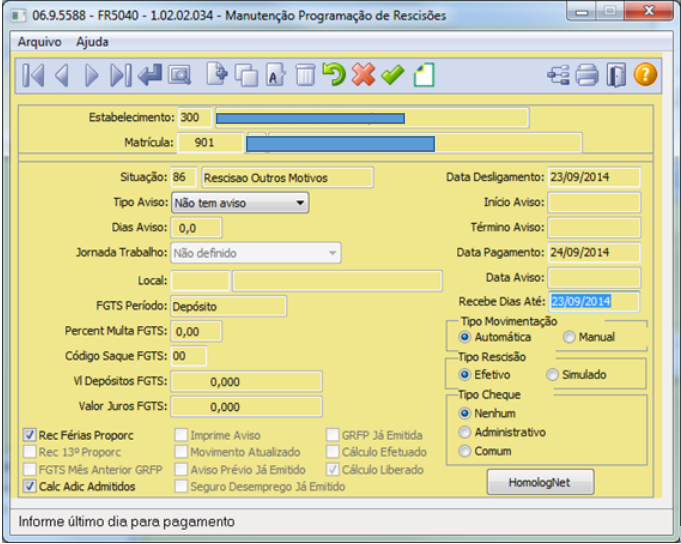
Task: Click the go-to record return arrow icon
Action: (x=150, y=75)
